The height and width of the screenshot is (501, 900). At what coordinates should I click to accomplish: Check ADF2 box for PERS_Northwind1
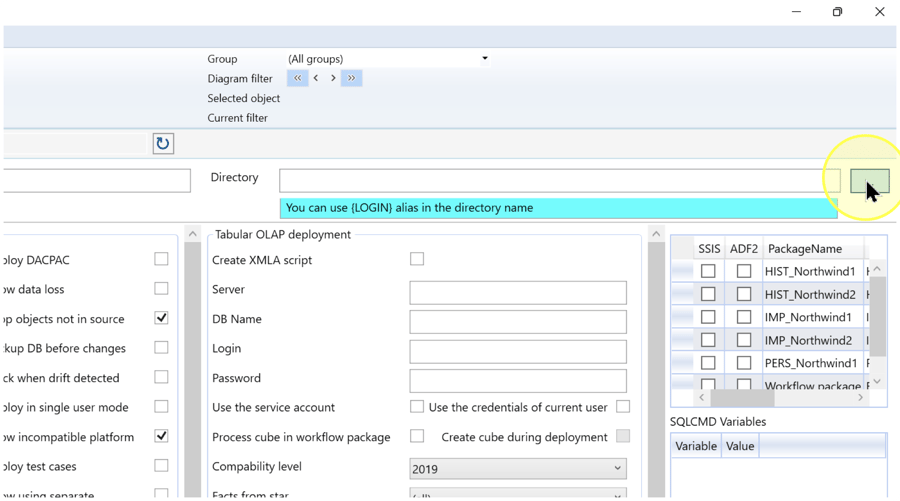point(744,363)
